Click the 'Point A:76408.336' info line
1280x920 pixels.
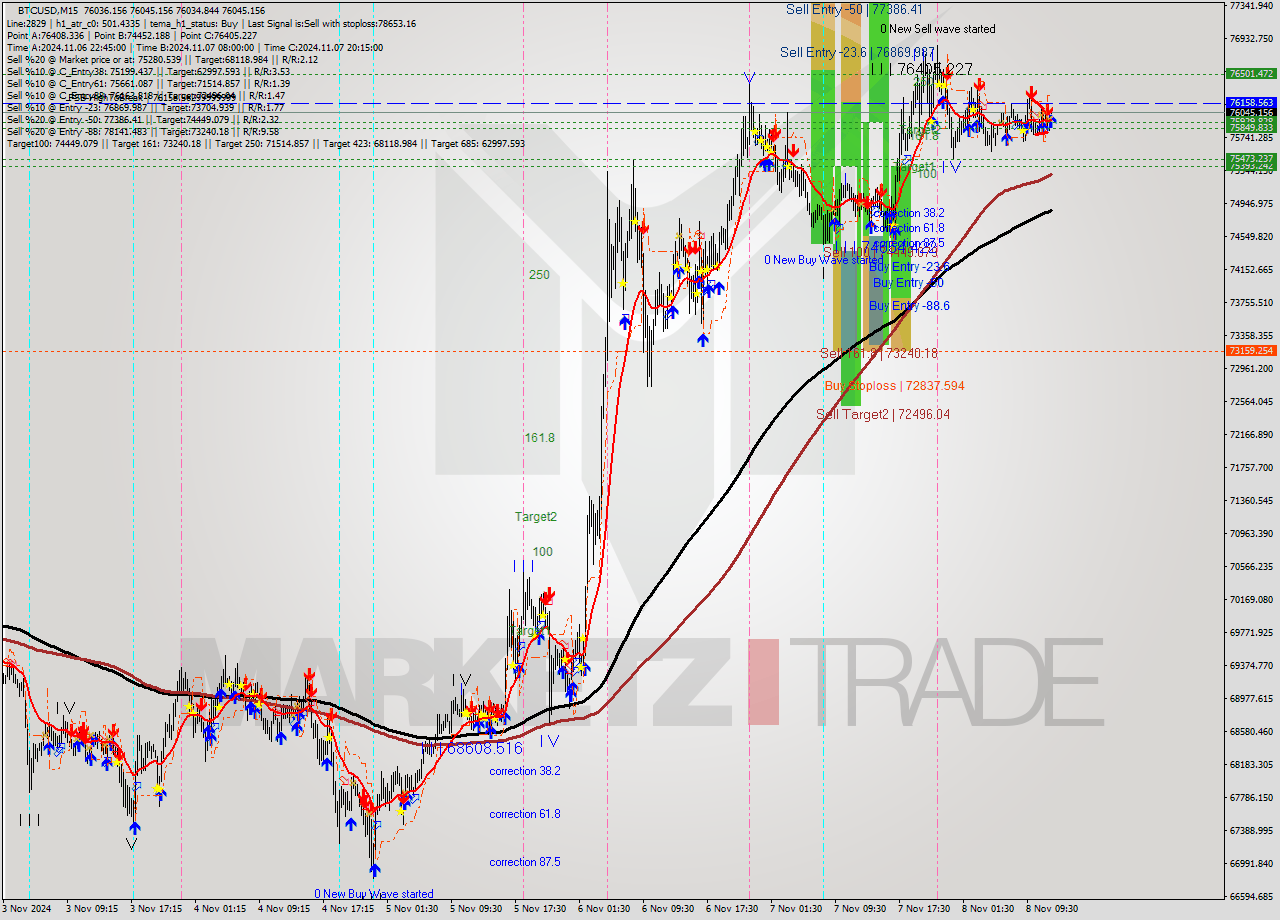click(132, 35)
